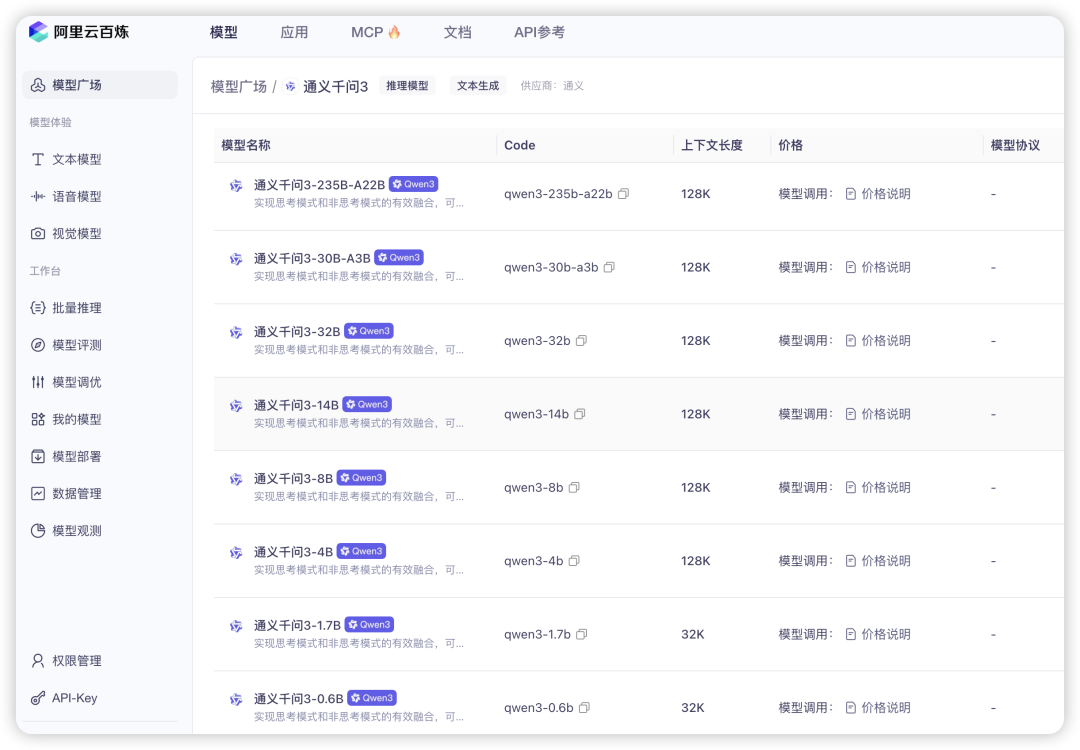1080x750 pixels.
Task: Open 价格说明 for qwen3-8b
Action: pos(878,488)
